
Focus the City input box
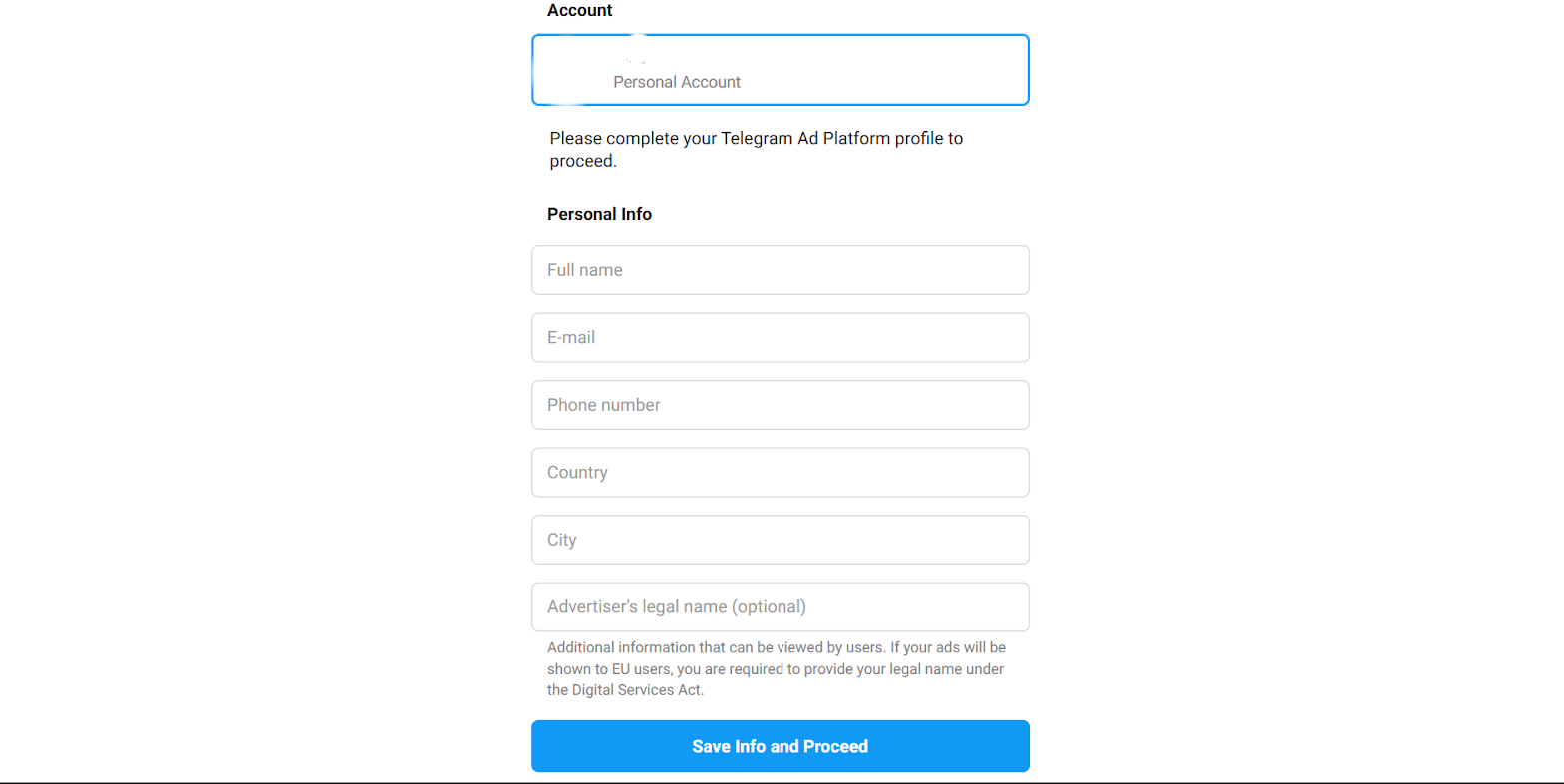tap(780, 540)
